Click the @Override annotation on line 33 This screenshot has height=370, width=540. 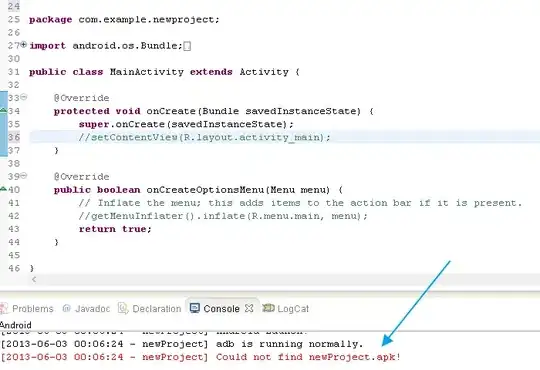click(82, 98)
